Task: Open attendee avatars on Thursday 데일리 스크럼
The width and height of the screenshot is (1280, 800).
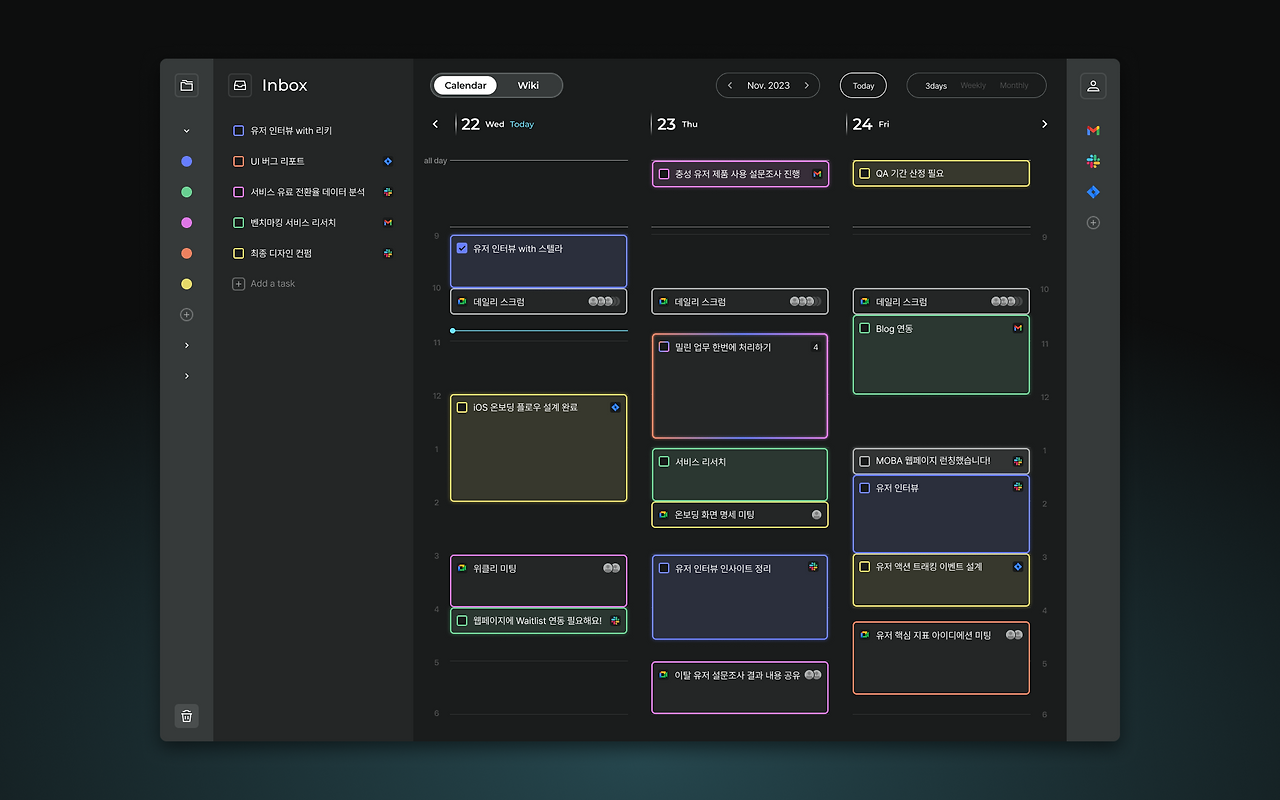Action: click(x=803, y=301)
